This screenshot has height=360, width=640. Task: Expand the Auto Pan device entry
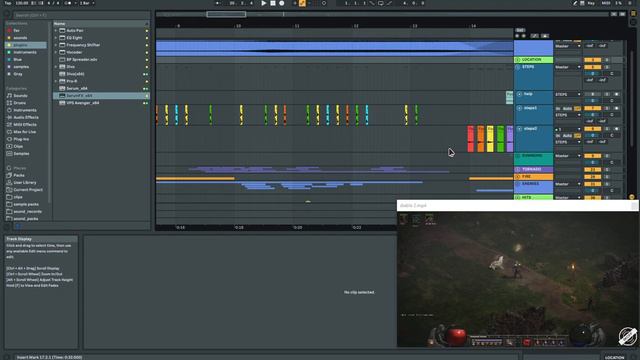point(56,31)
